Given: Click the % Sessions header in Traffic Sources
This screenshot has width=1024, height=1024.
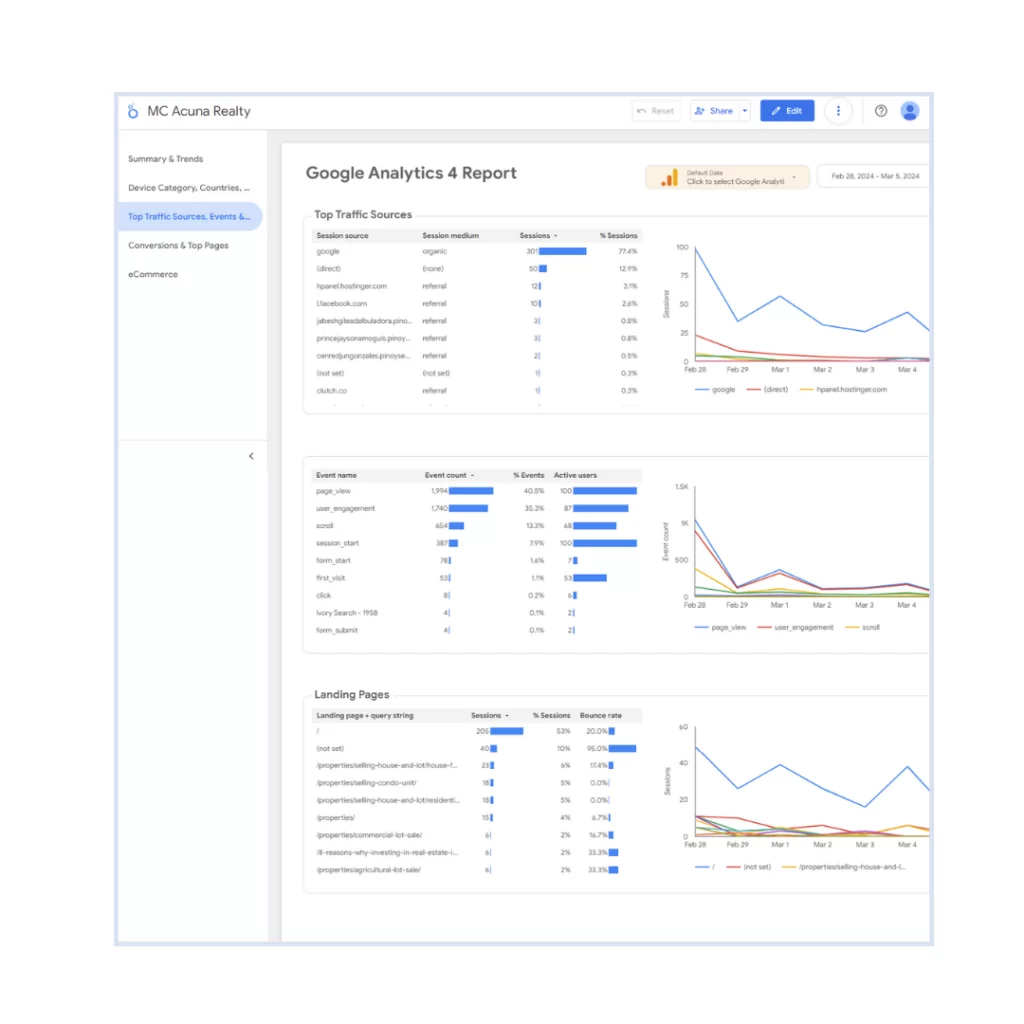Looking at the screenshot, I should (x=618, y=236).
